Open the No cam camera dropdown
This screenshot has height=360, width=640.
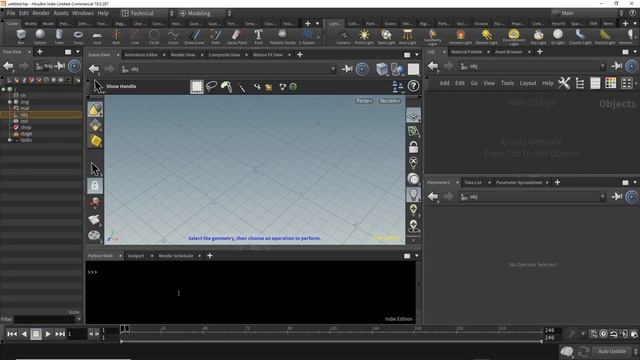point(389,100)
